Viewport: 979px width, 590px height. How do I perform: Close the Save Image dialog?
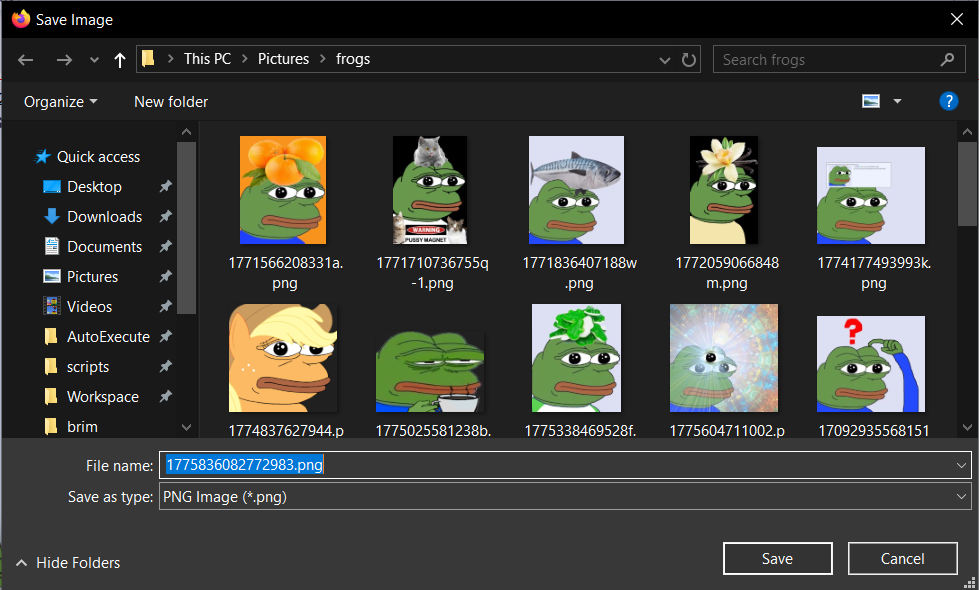coord(957,19)
